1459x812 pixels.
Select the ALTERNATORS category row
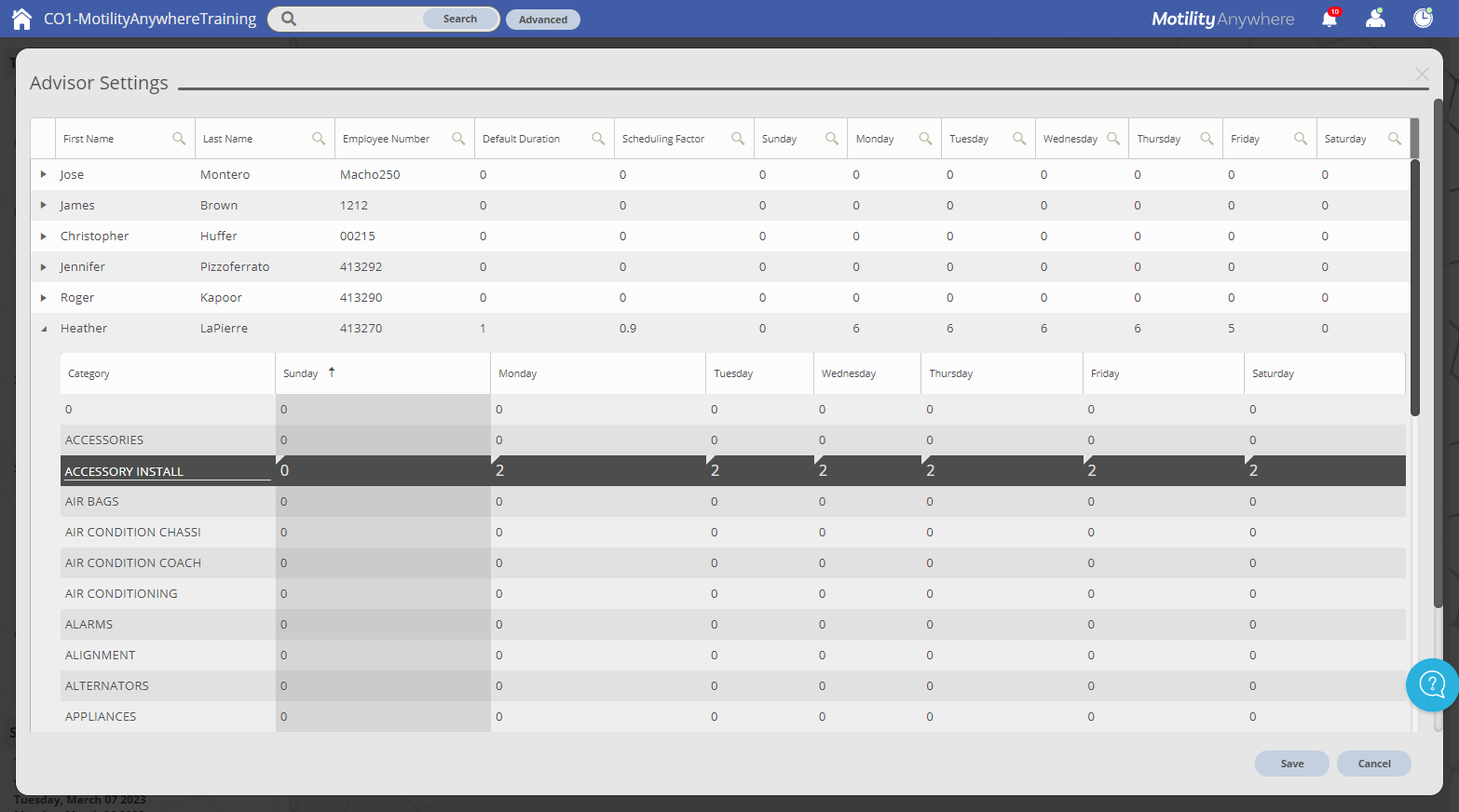tap(733, 686)
